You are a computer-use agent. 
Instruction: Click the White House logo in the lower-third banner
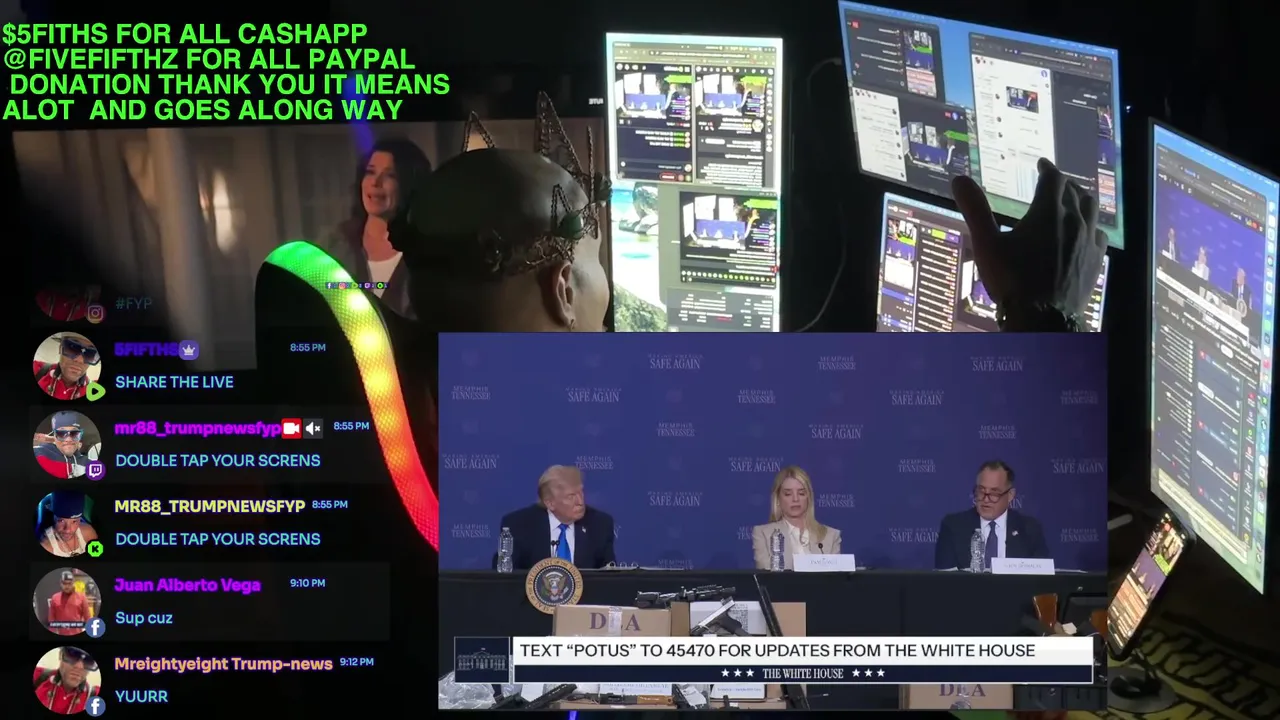(482, 660)
